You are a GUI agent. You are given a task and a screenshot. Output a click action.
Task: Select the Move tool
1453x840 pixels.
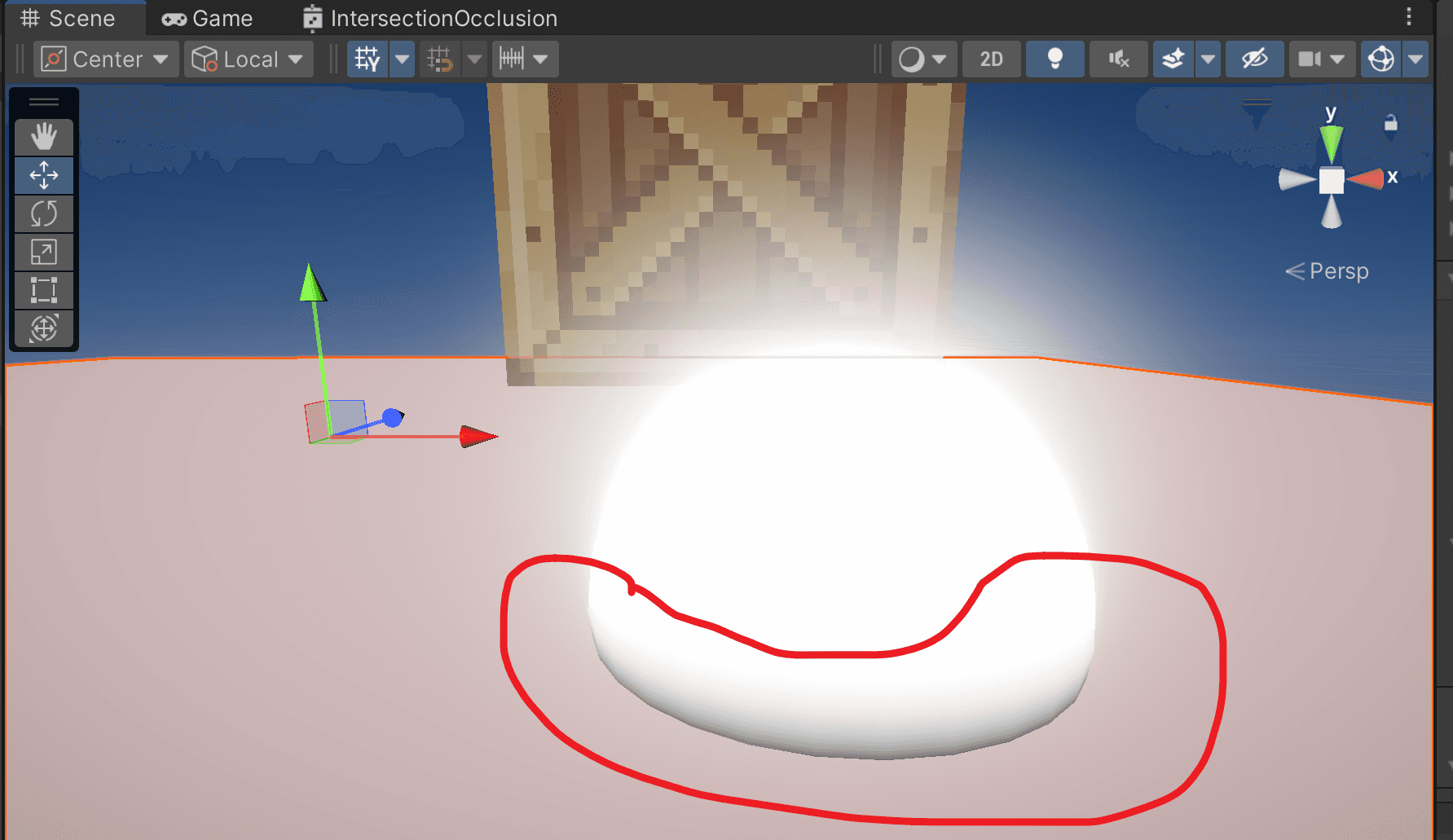pos(44,175)
